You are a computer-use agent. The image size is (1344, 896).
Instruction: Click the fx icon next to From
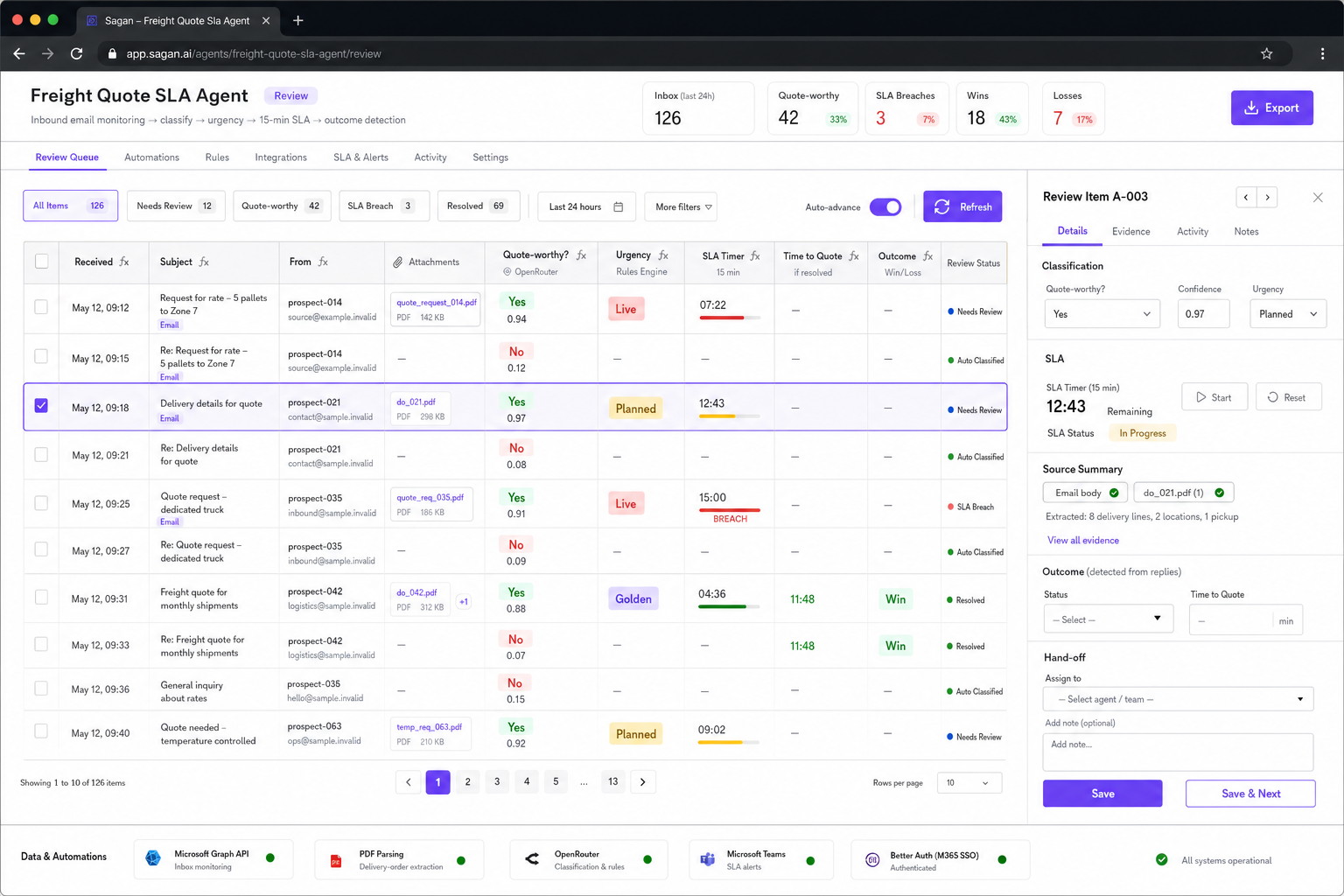pyautogui.click(x=323, y=262)
